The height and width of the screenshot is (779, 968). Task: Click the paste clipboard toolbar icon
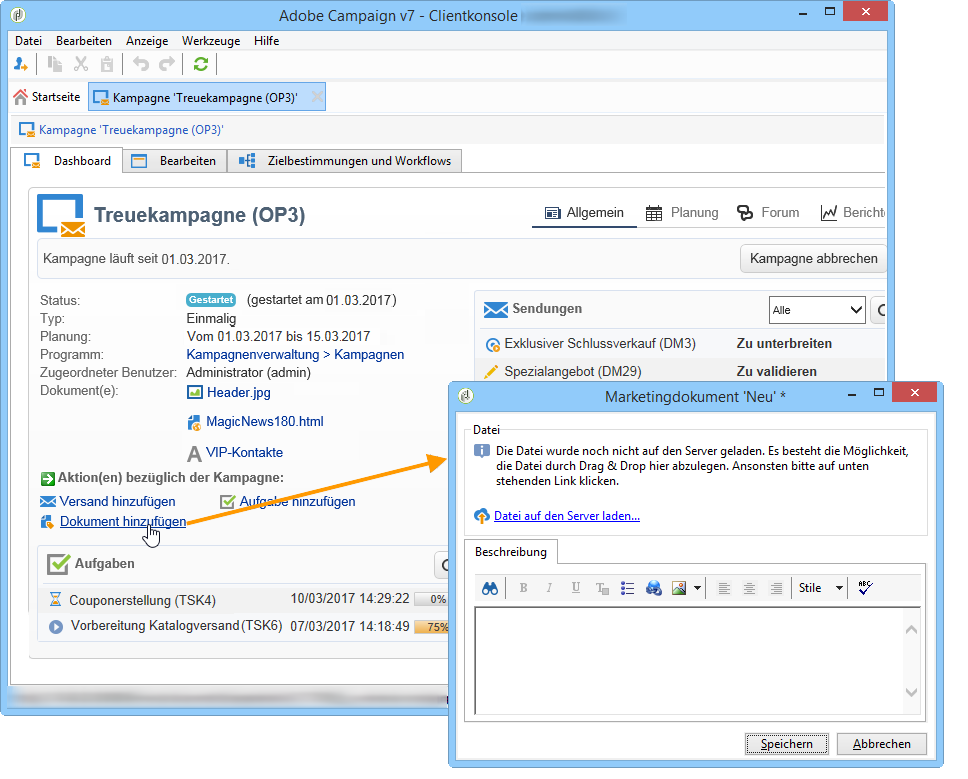(107, 64)
